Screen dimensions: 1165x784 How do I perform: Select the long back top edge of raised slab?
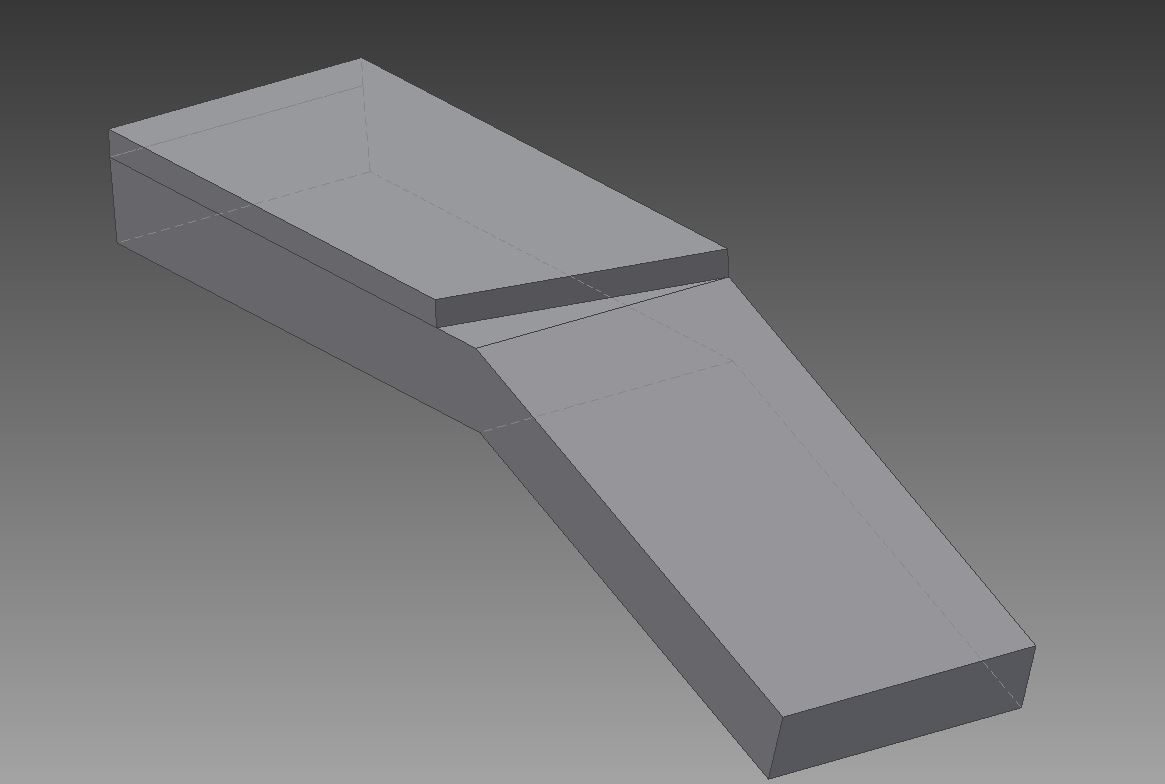[x=545, y=155]
